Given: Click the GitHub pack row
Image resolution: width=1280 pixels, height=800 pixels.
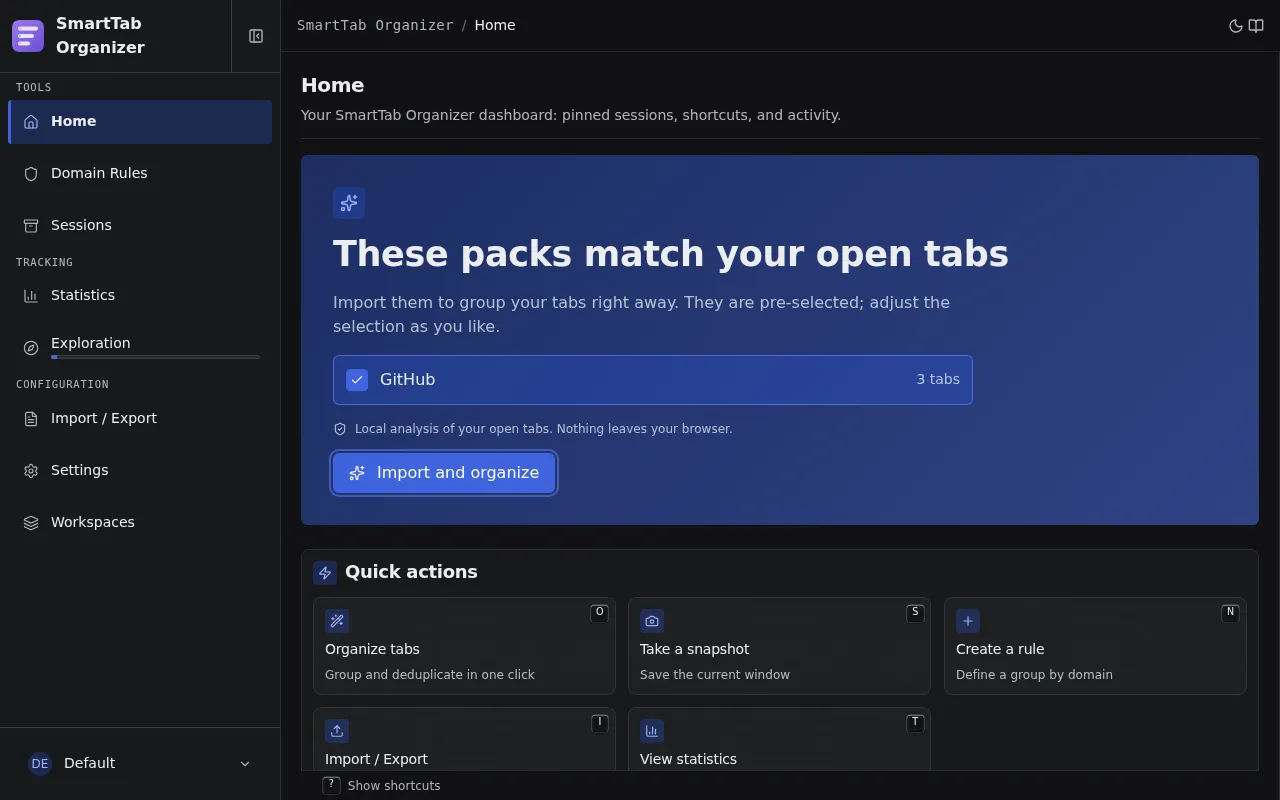Looking at the screenshot, I should (x=653, y=380).
